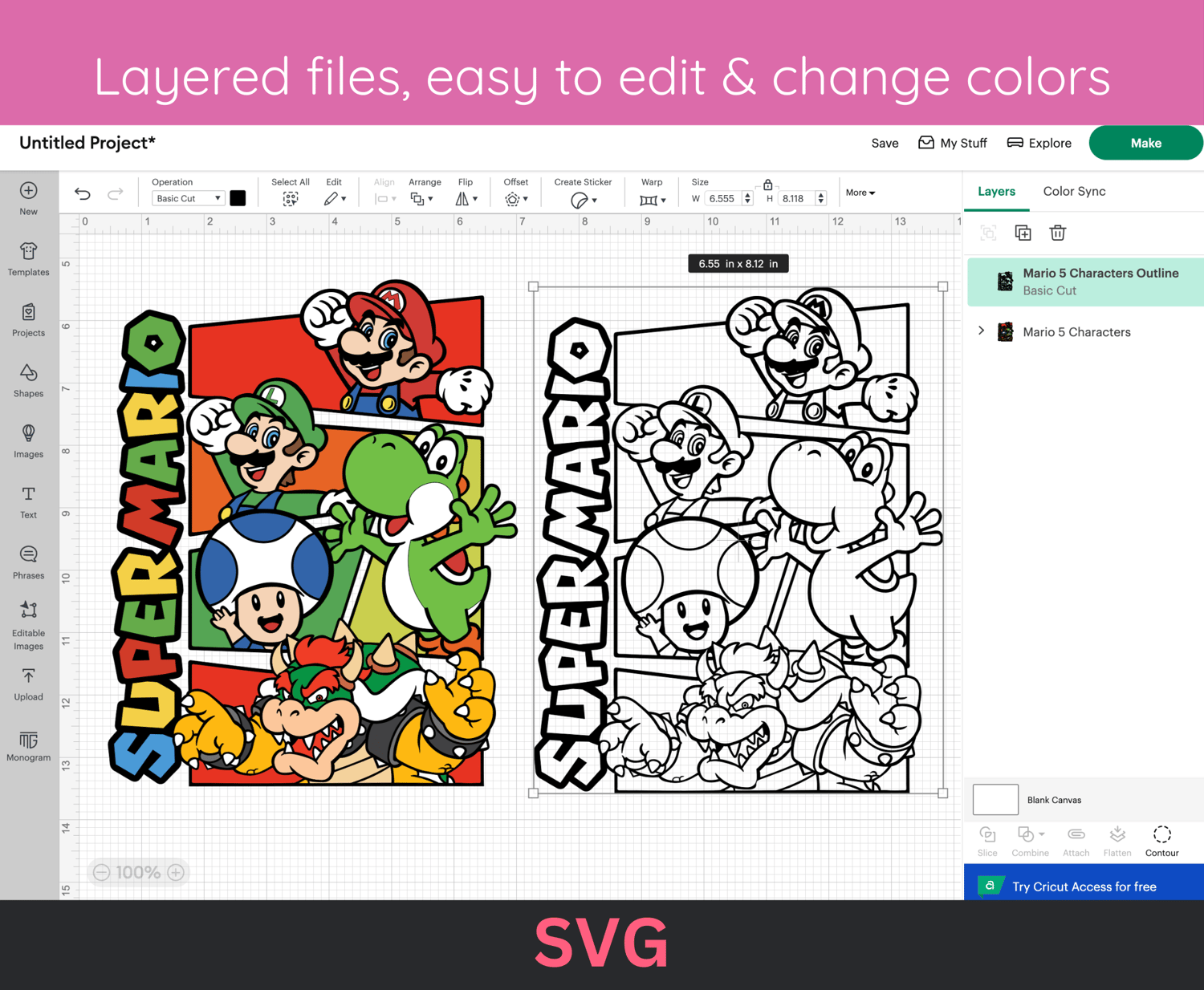This screenshot has width=1204, height=990.
Task: Click the bottom-right selection handle
Action: (x=943, y=793)
